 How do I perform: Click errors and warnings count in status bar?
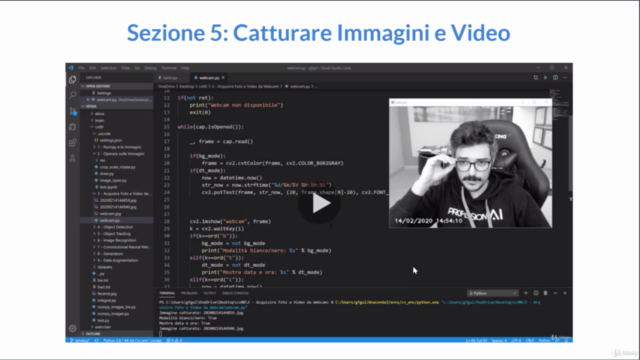tap(174, 340)
